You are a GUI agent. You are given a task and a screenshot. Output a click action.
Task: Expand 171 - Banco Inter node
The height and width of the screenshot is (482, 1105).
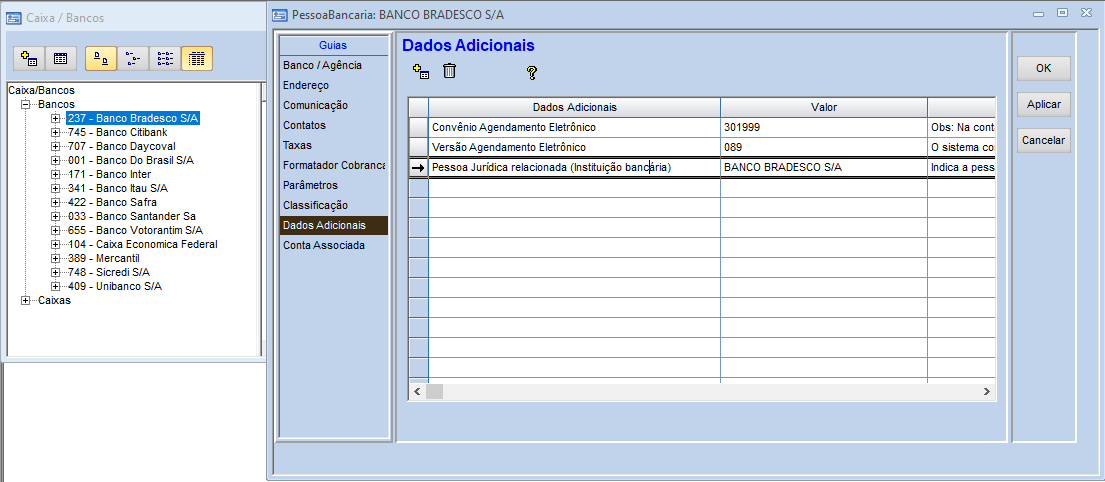[56, 174]
